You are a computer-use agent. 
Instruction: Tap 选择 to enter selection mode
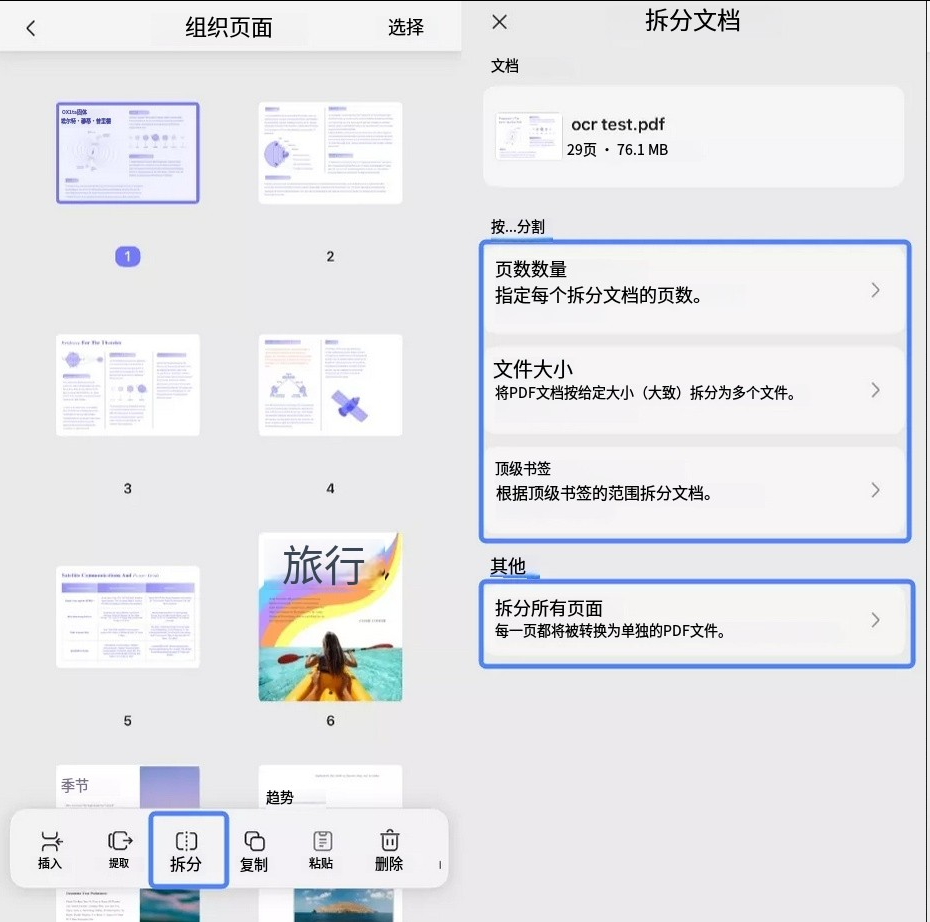[x=404, y=27]
